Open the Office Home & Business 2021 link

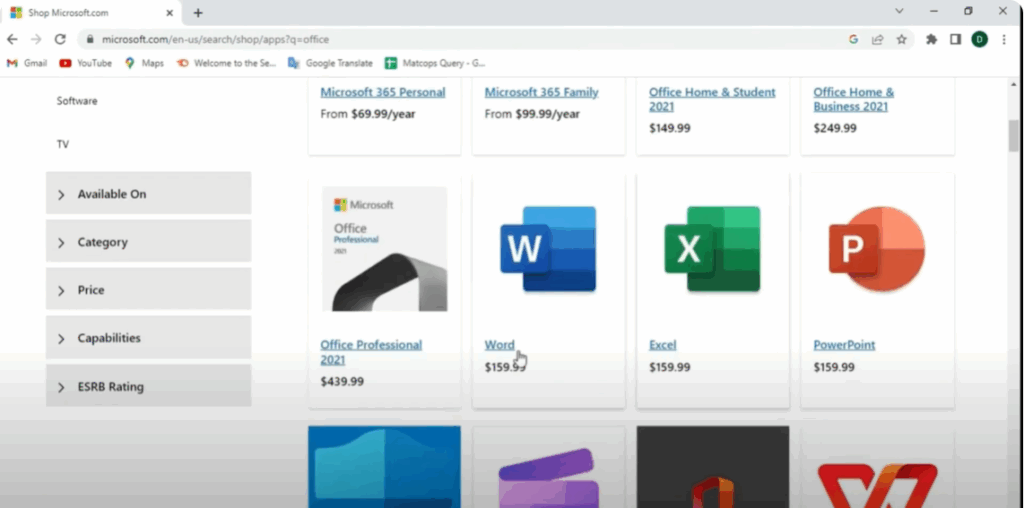coord(854,99)
